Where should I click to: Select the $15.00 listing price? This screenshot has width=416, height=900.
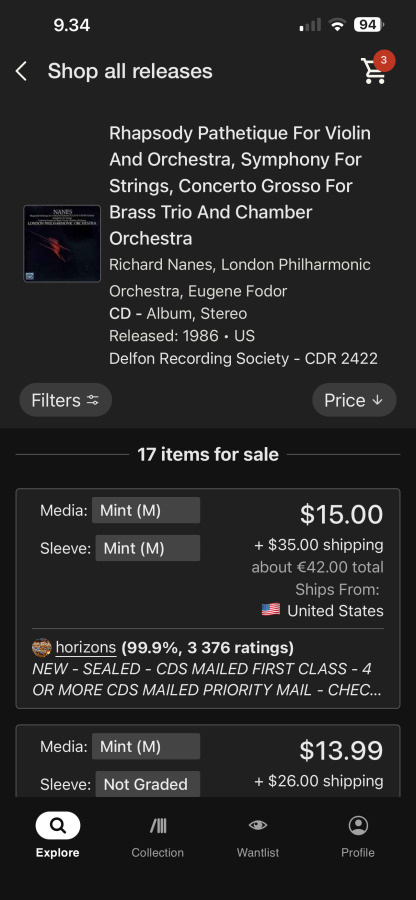click(x=341, y=514)
